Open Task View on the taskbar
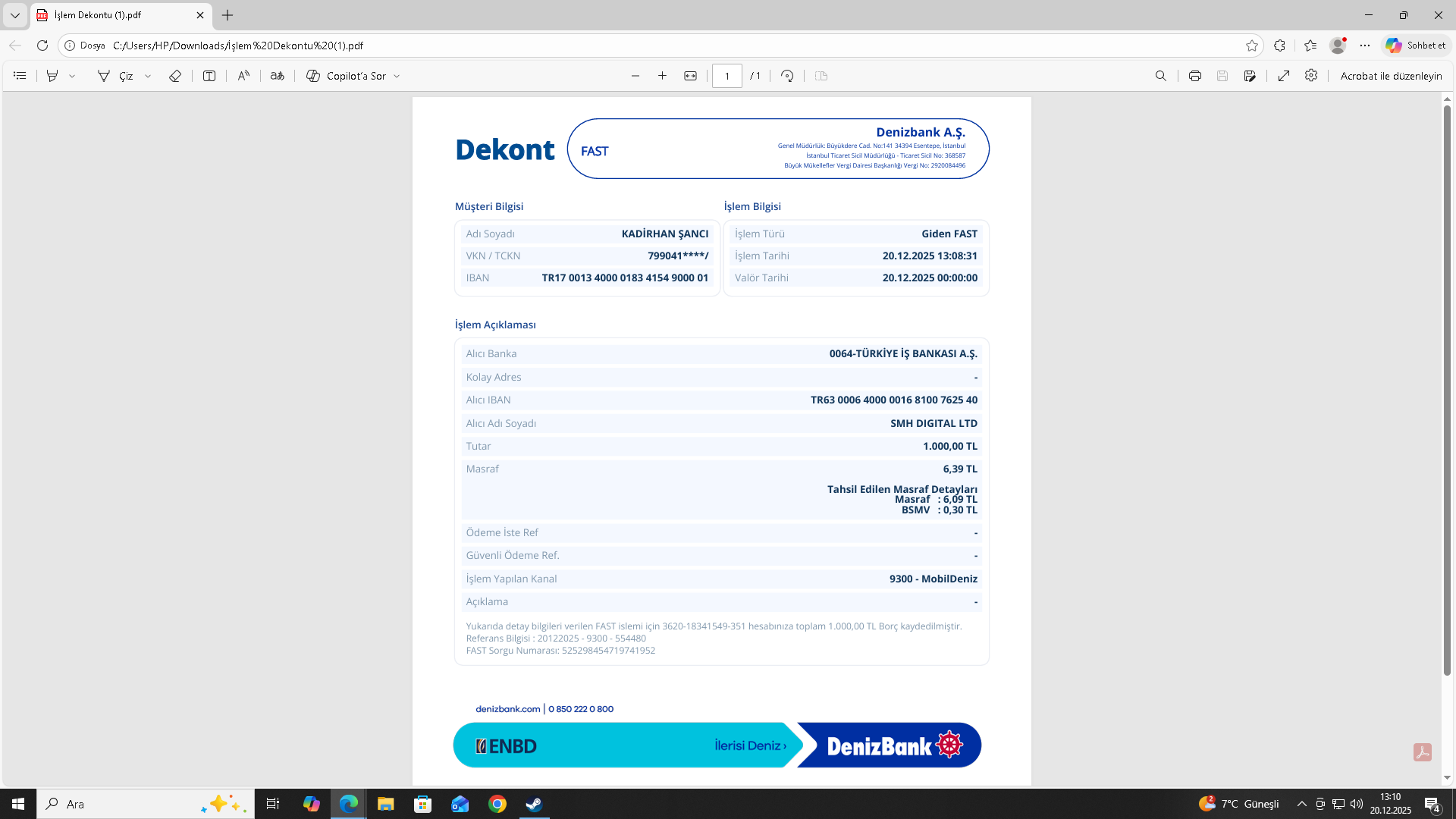Screen dimensions: 1456x819 273,804
